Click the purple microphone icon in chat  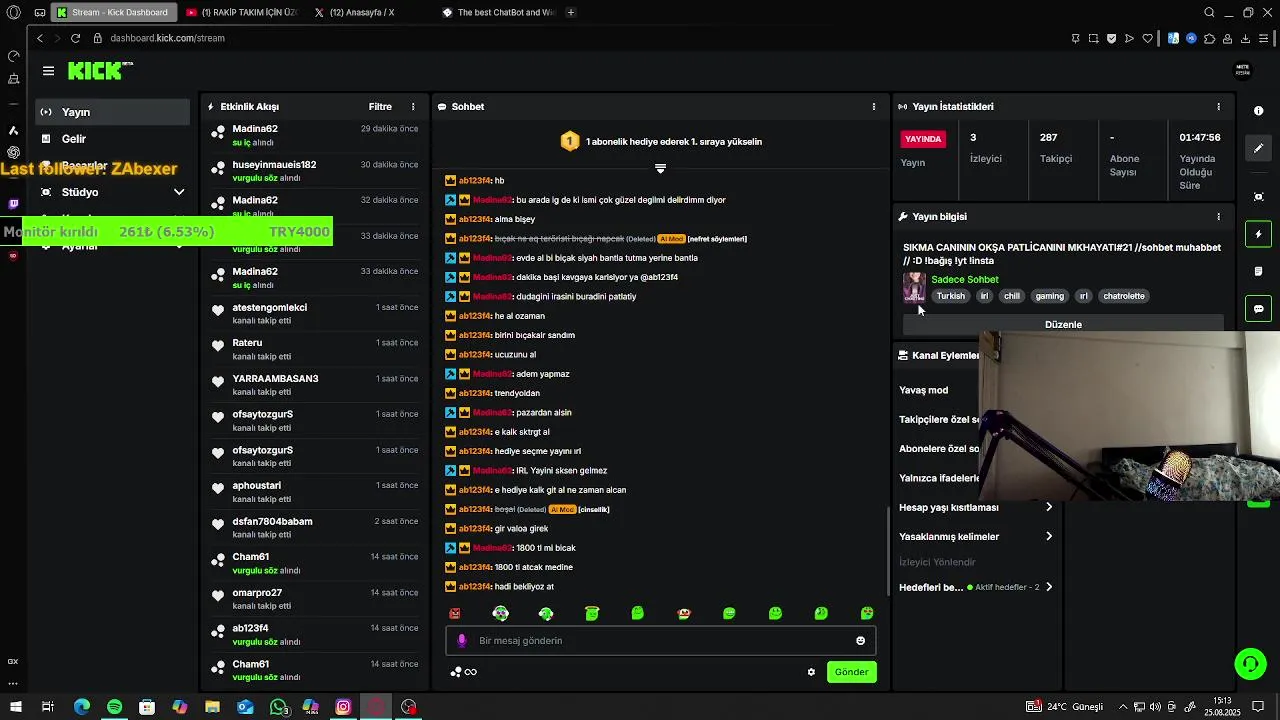click(x=461, y=641)
